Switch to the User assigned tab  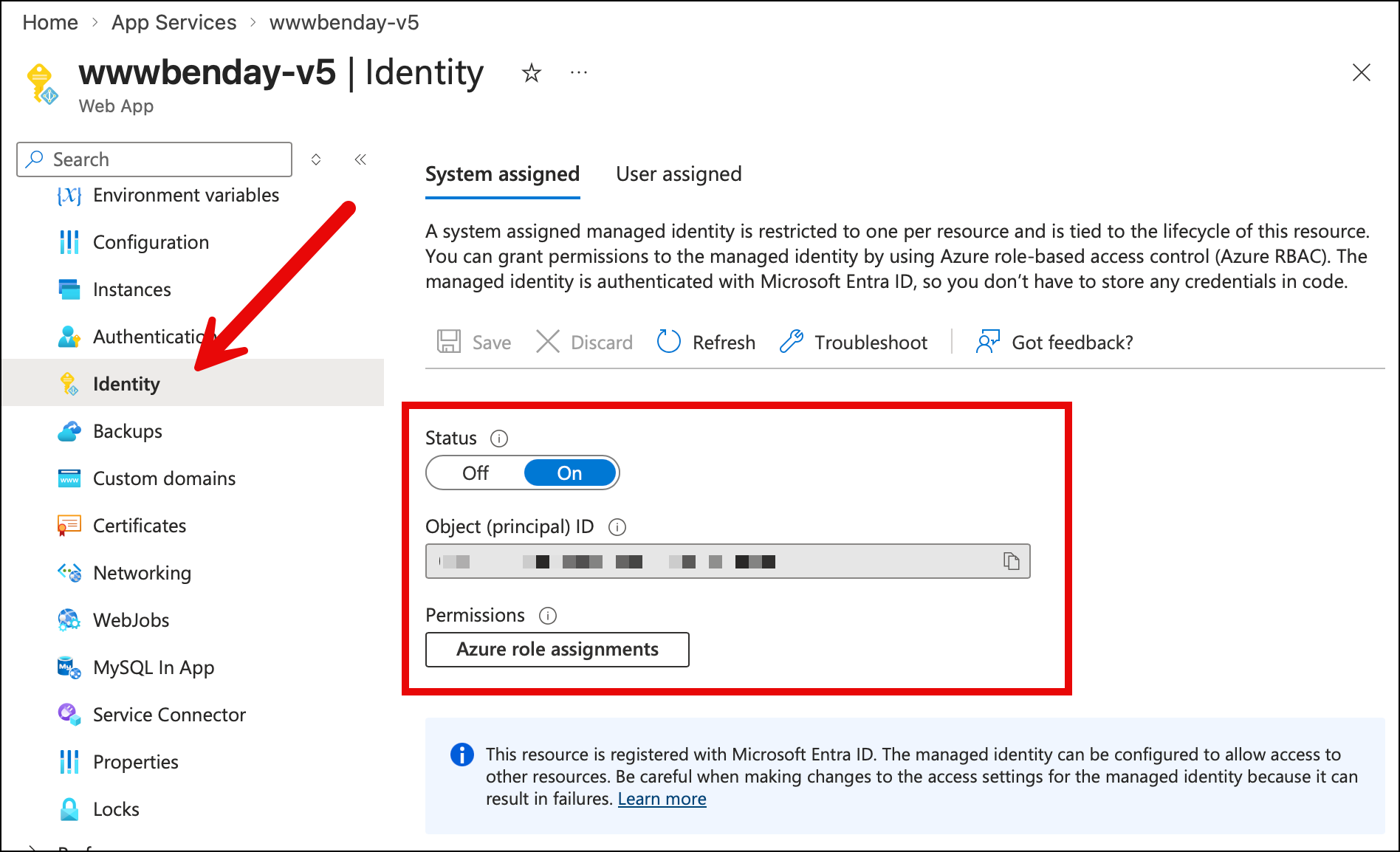pos(679,174)
